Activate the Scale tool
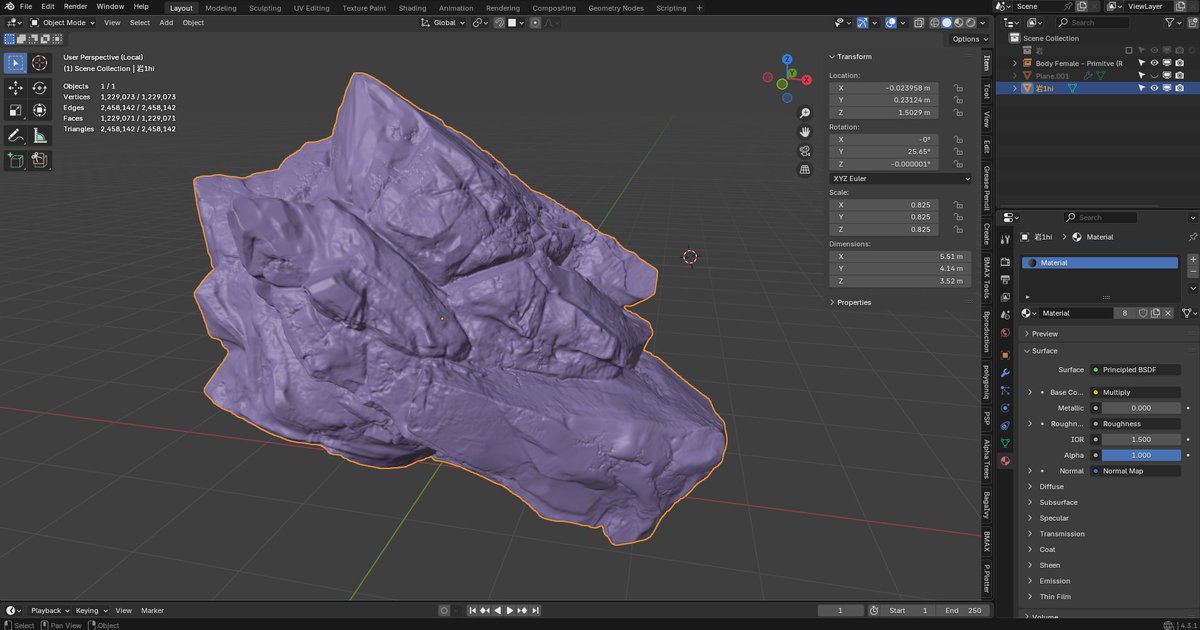Image resolution: width=1200 pixels, height=630 pixels. [15, 111]
